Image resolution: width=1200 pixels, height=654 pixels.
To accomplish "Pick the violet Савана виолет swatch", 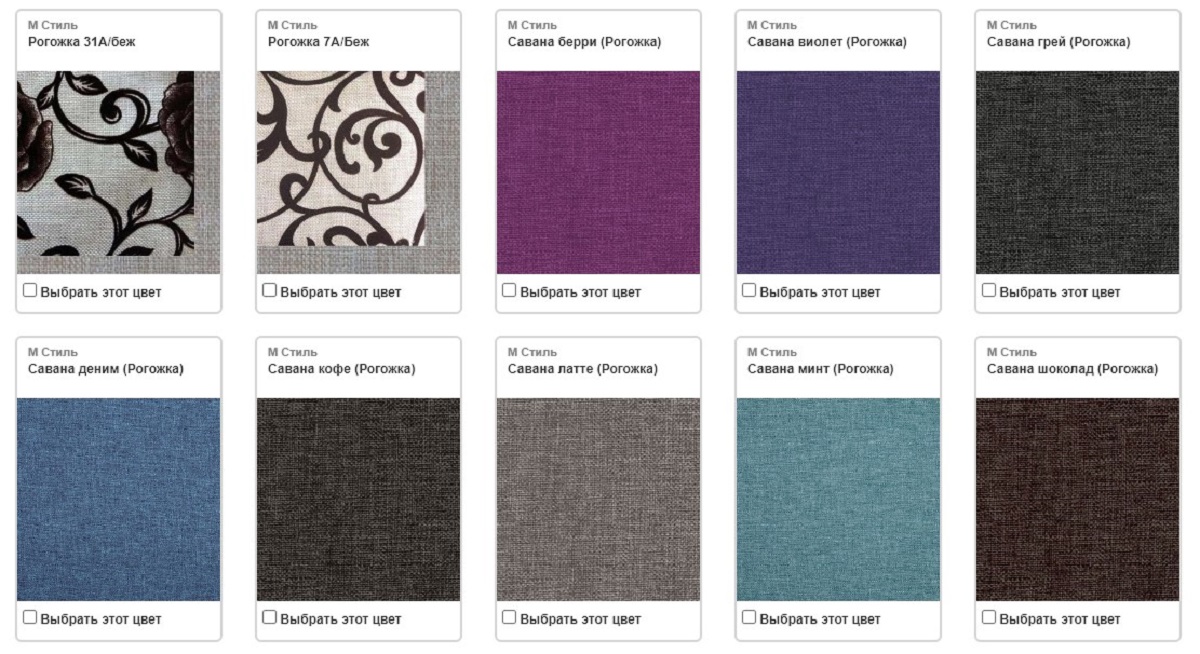I will (838, 172).
